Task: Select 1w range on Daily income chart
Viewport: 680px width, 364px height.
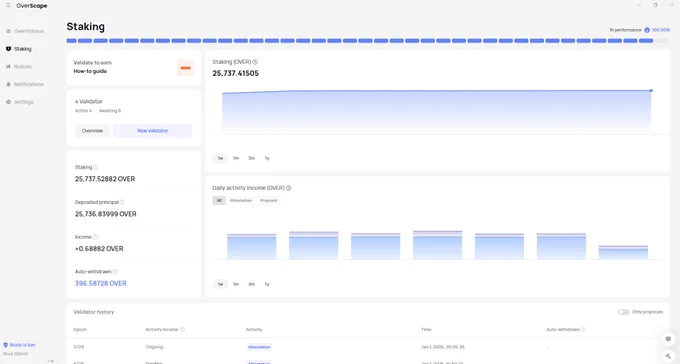Action: pyautogui.click(x=220, y=284)
